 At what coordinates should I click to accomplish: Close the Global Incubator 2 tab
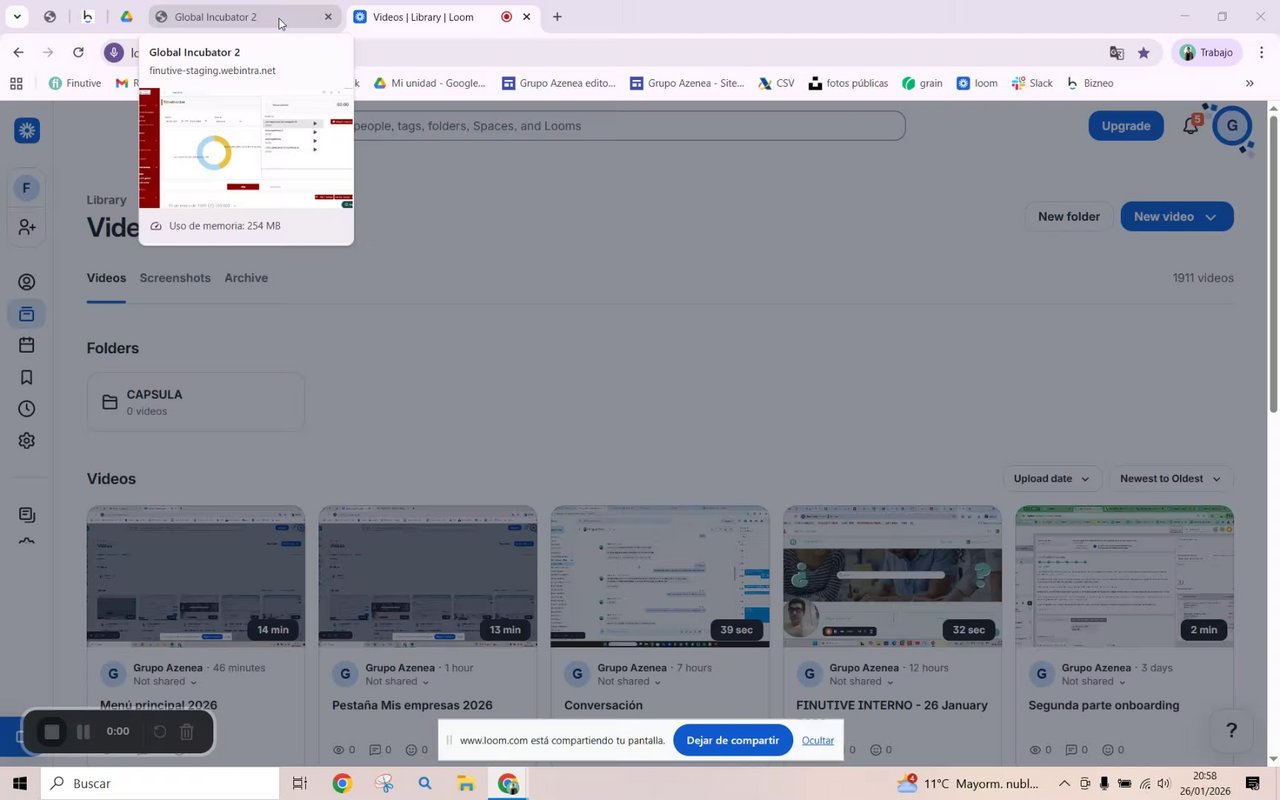coord(328,17)
